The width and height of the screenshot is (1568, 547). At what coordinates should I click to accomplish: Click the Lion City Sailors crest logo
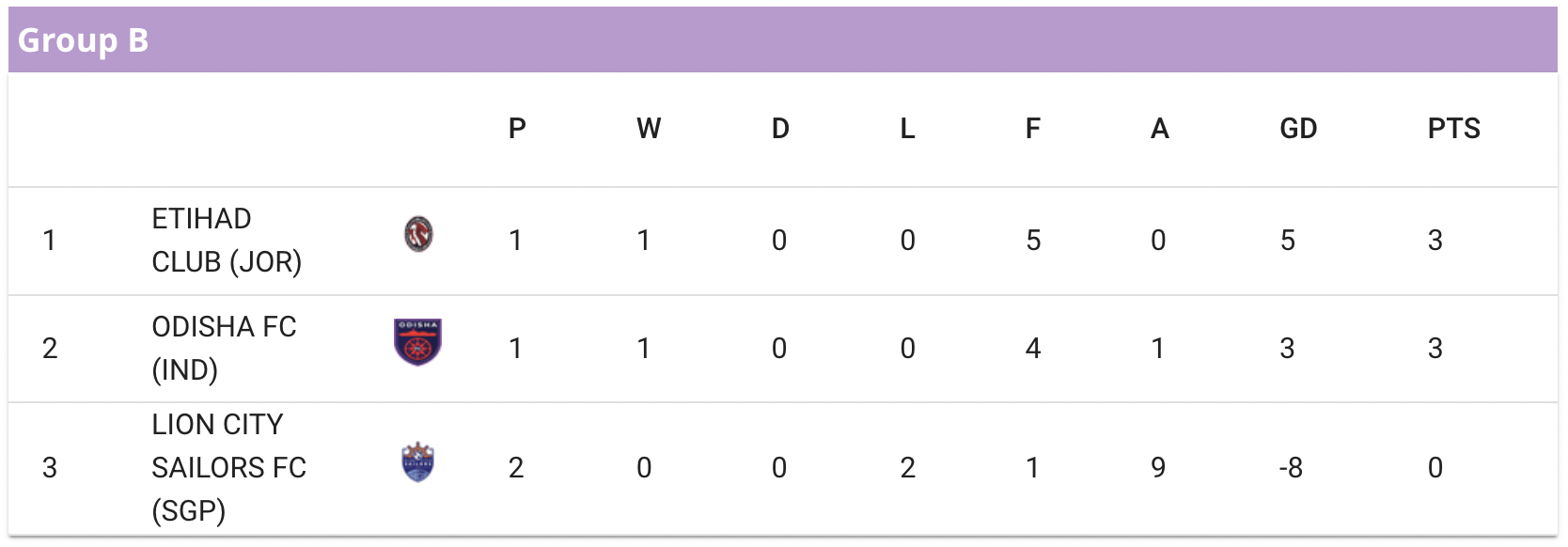click(x=417, y=462)
